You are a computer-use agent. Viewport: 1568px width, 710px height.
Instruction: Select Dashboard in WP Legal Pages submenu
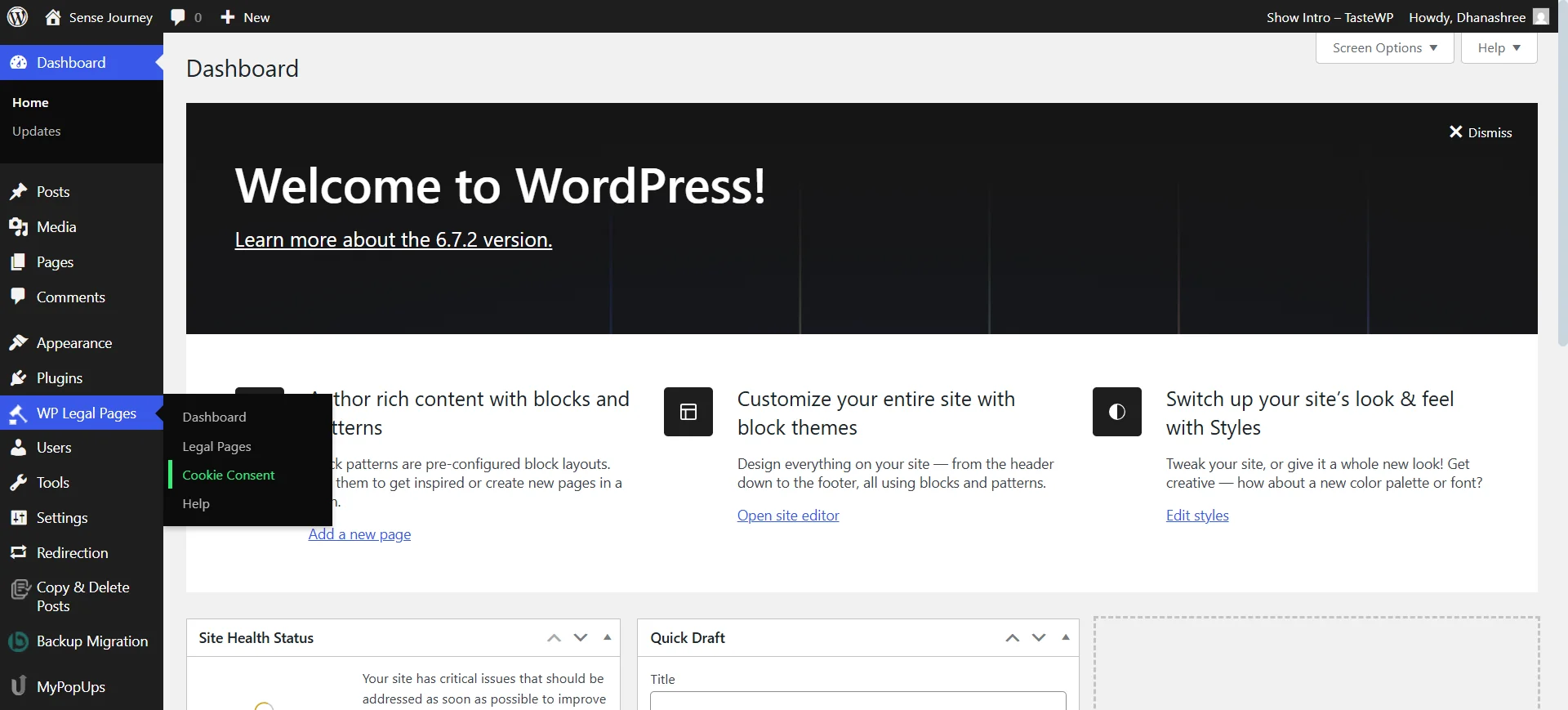(x=214, y=417)
